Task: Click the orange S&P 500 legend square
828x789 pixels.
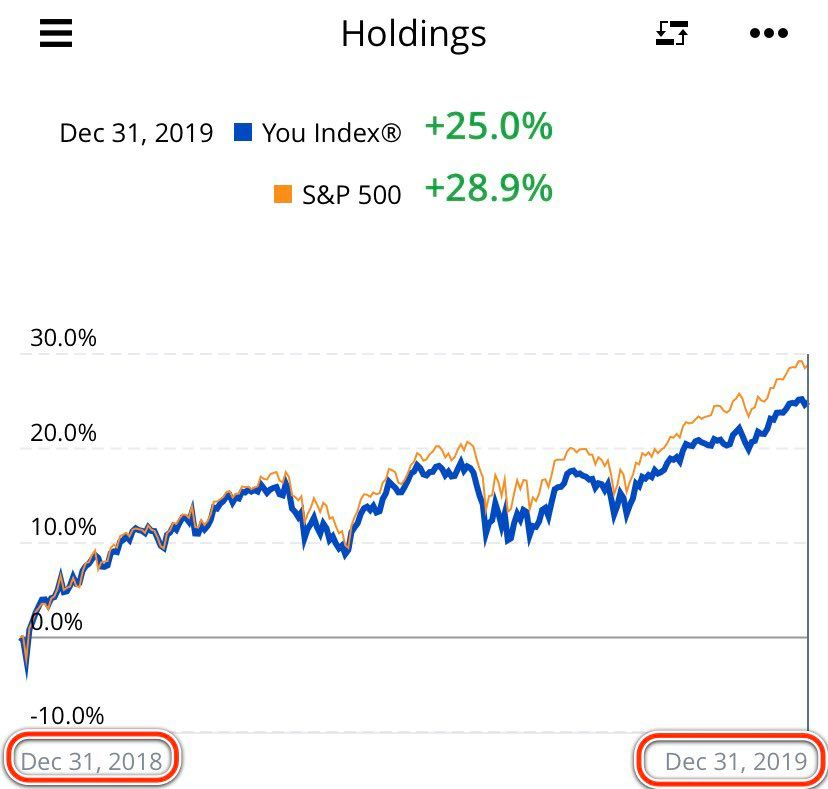Action: (283, 193)
